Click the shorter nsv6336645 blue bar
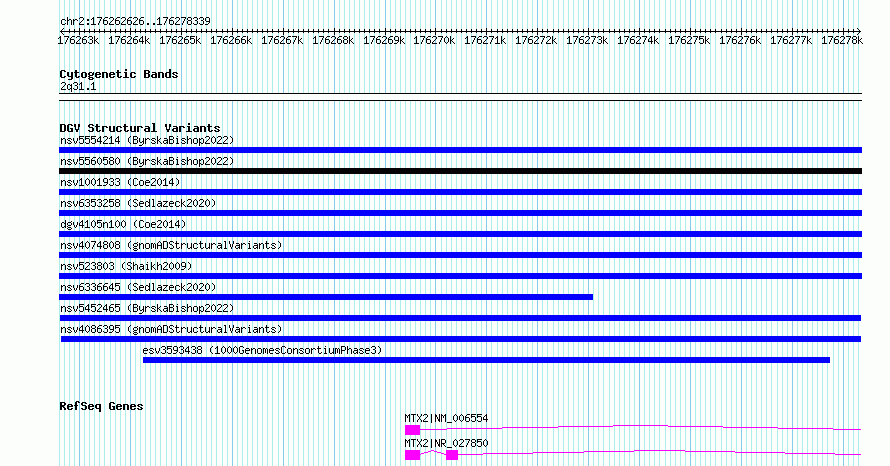Image resolution: width=890 pixels, height=466 pixels. coord(326,297)
